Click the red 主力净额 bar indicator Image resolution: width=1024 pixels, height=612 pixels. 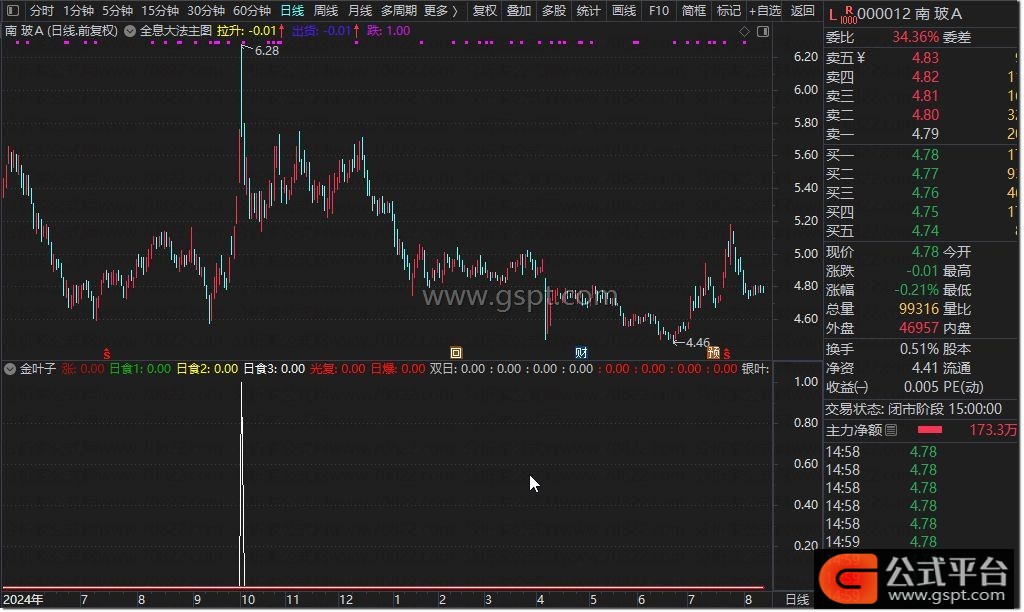(930, 430)
